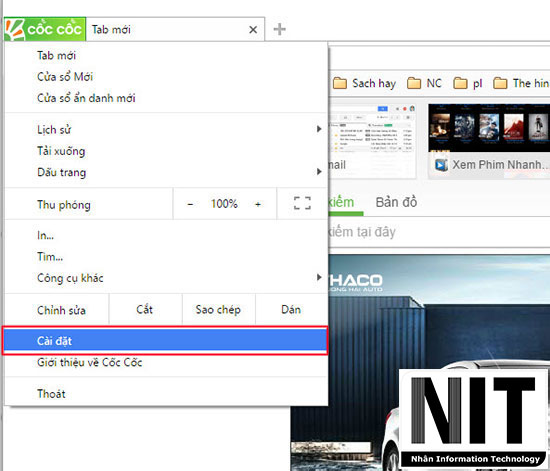Click the Sao chép button
550x471 pixels.
218,310
